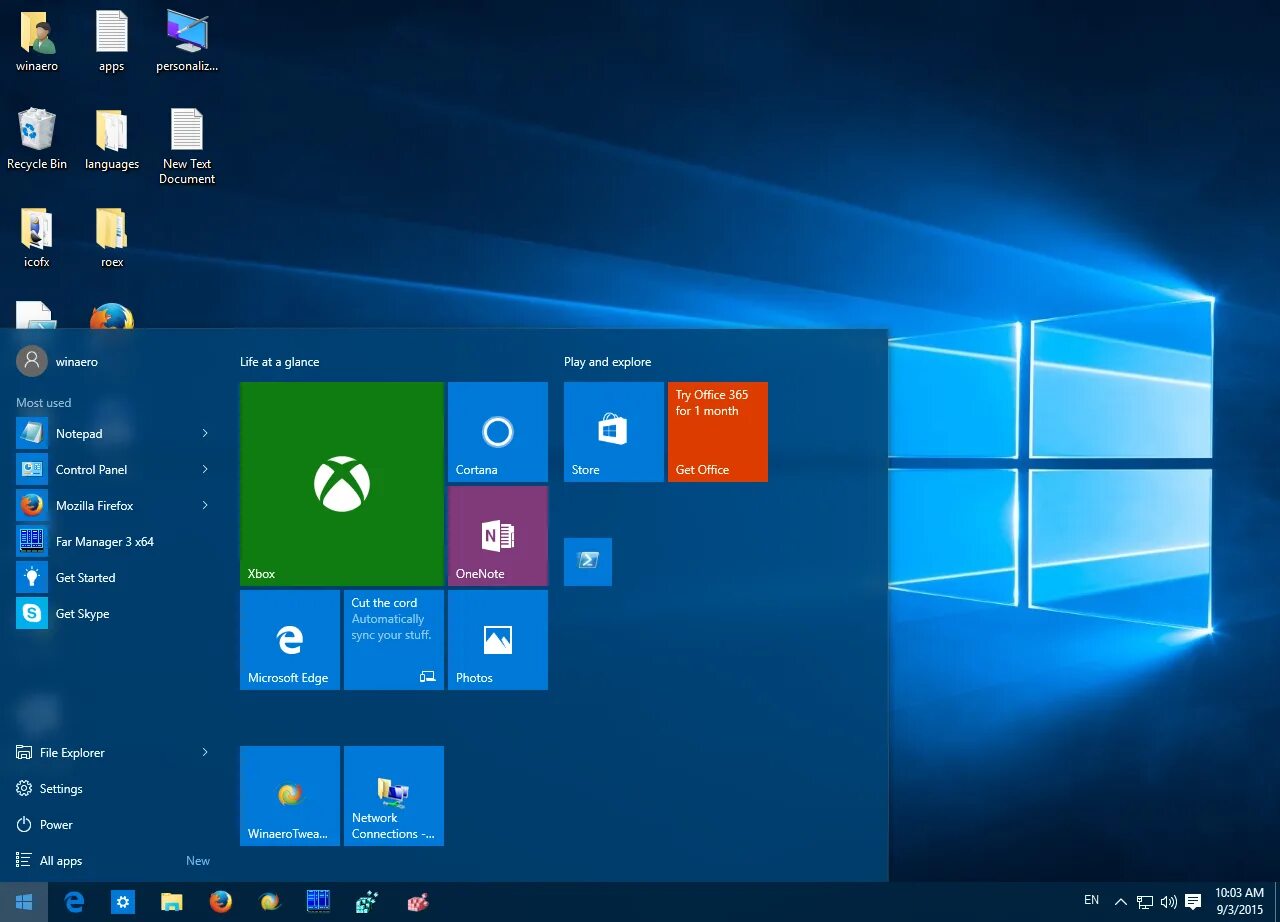
Task: Open File Explorer on the taskbar
Action: 172,902
